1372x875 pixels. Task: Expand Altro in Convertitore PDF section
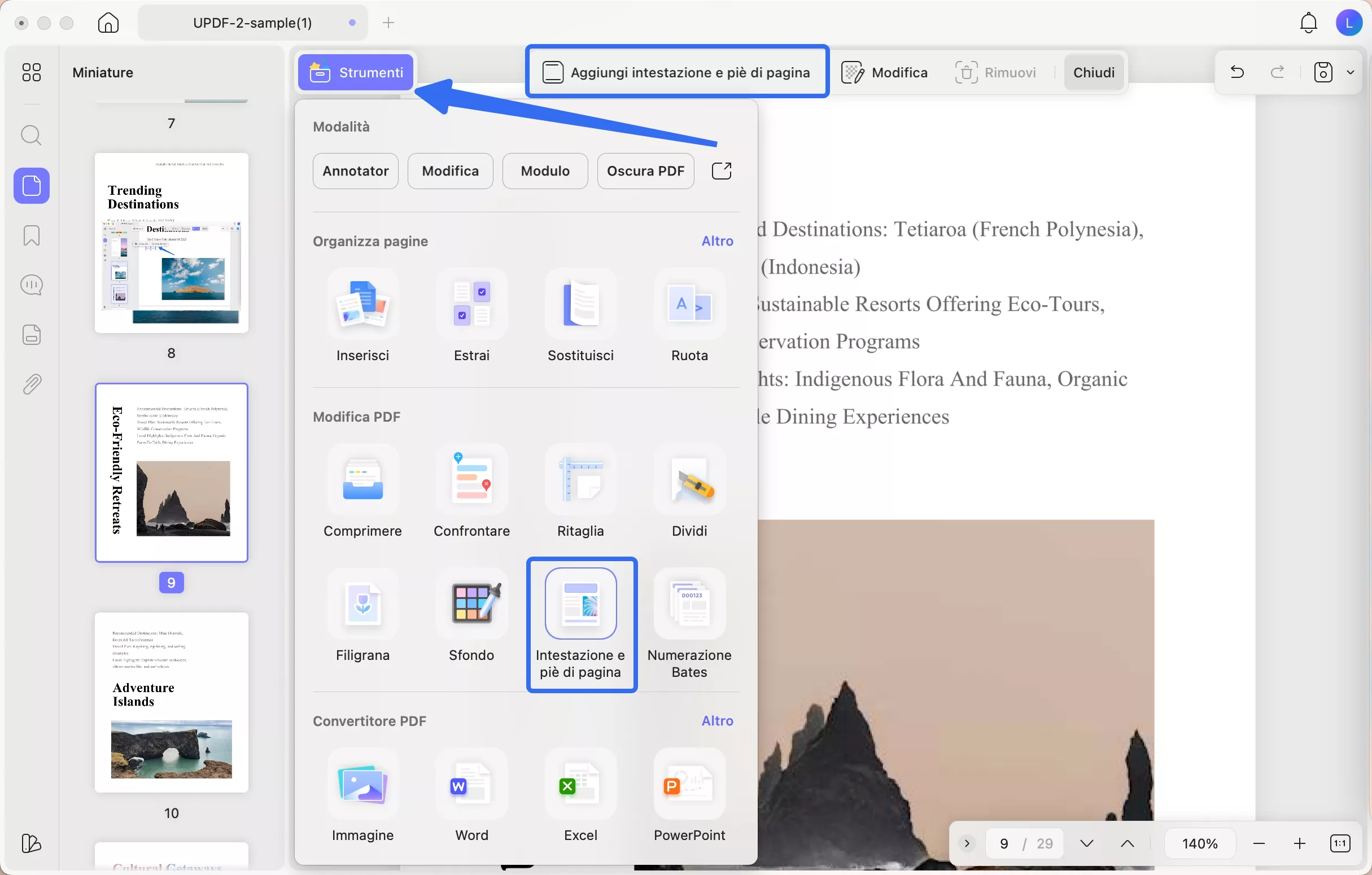716,721
